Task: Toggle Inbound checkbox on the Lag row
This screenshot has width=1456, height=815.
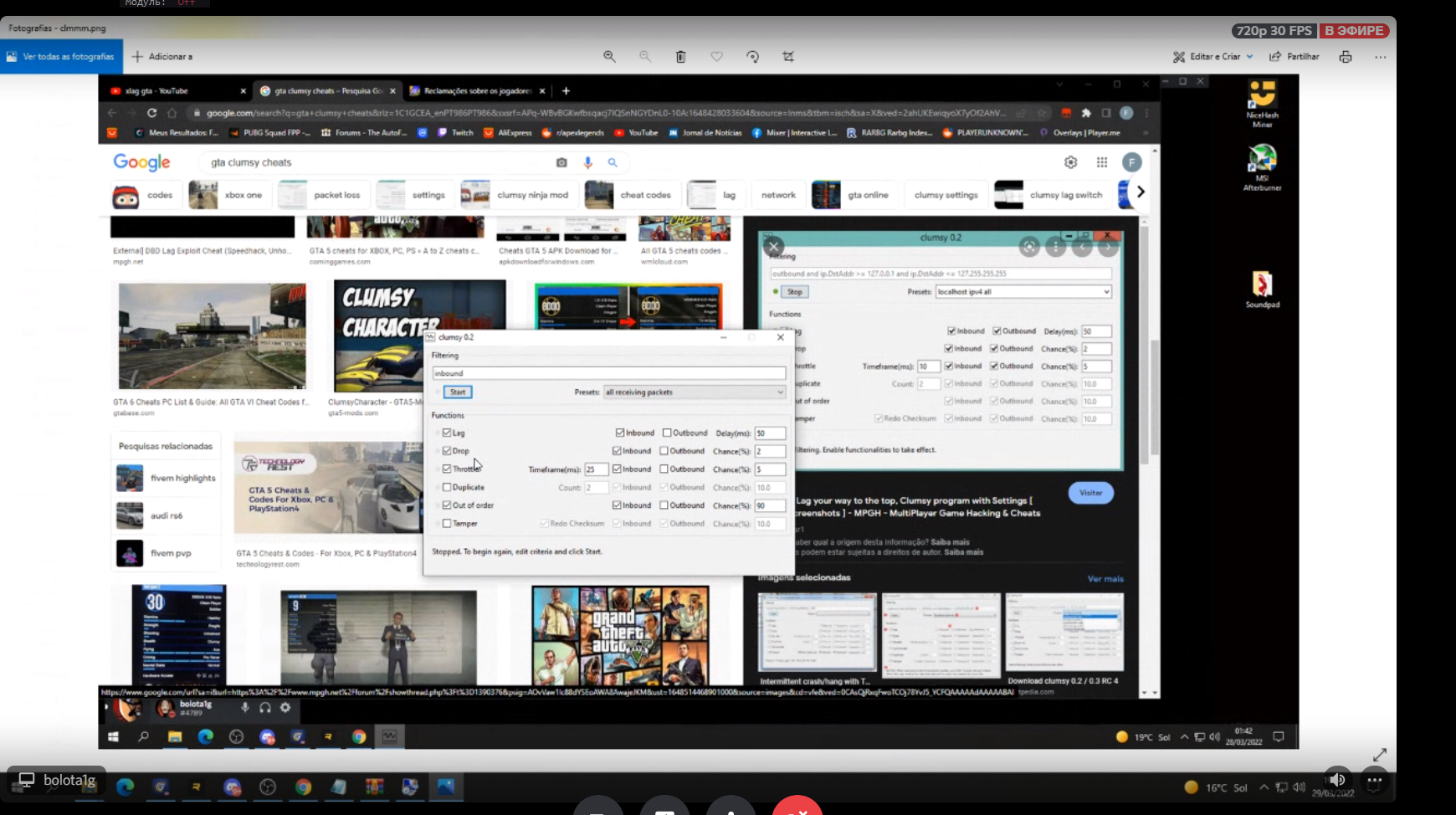Action: pyautogui.click(x=620, y=433)
